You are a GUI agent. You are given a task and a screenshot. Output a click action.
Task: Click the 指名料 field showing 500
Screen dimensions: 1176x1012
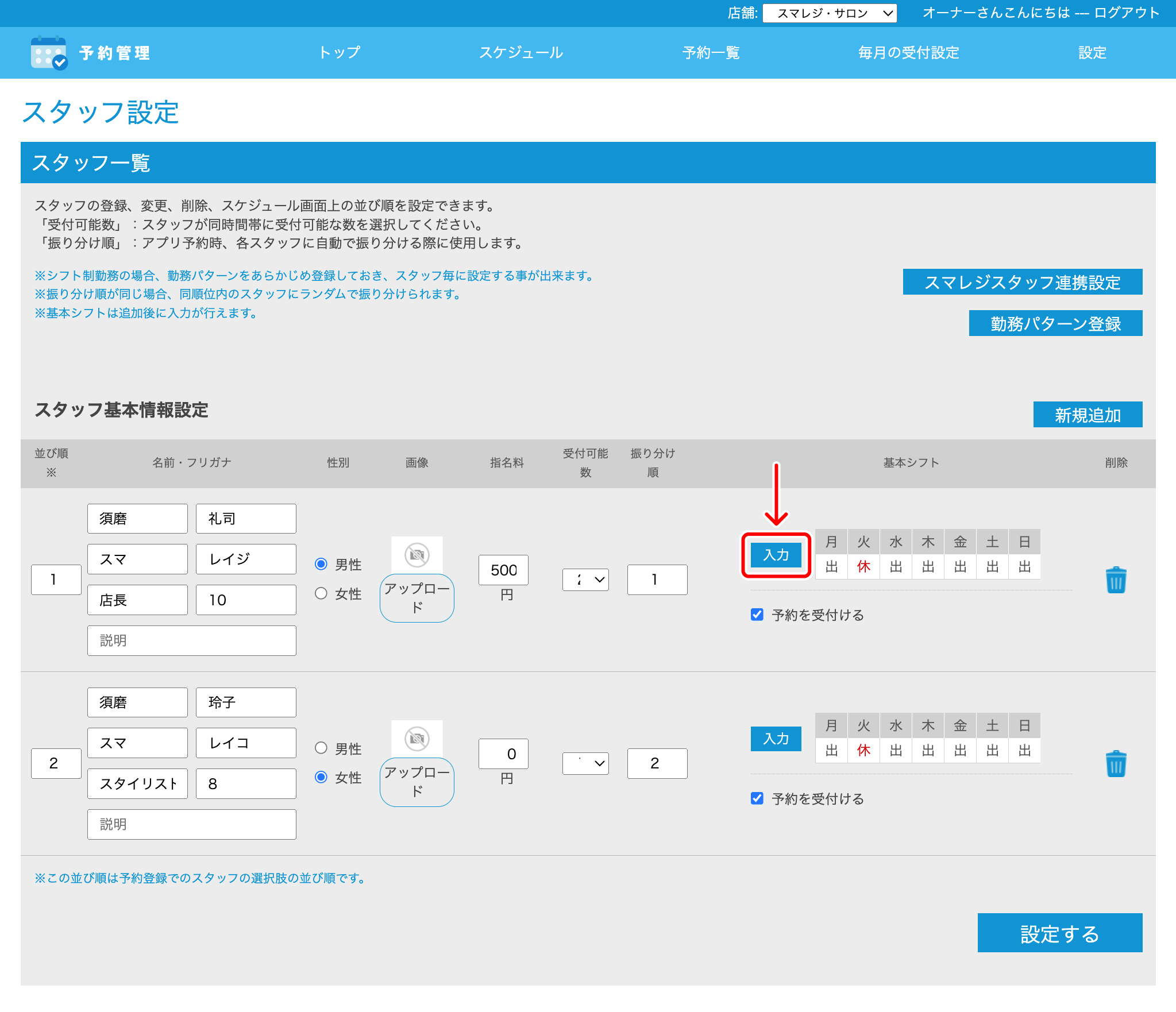coord(503,570)
